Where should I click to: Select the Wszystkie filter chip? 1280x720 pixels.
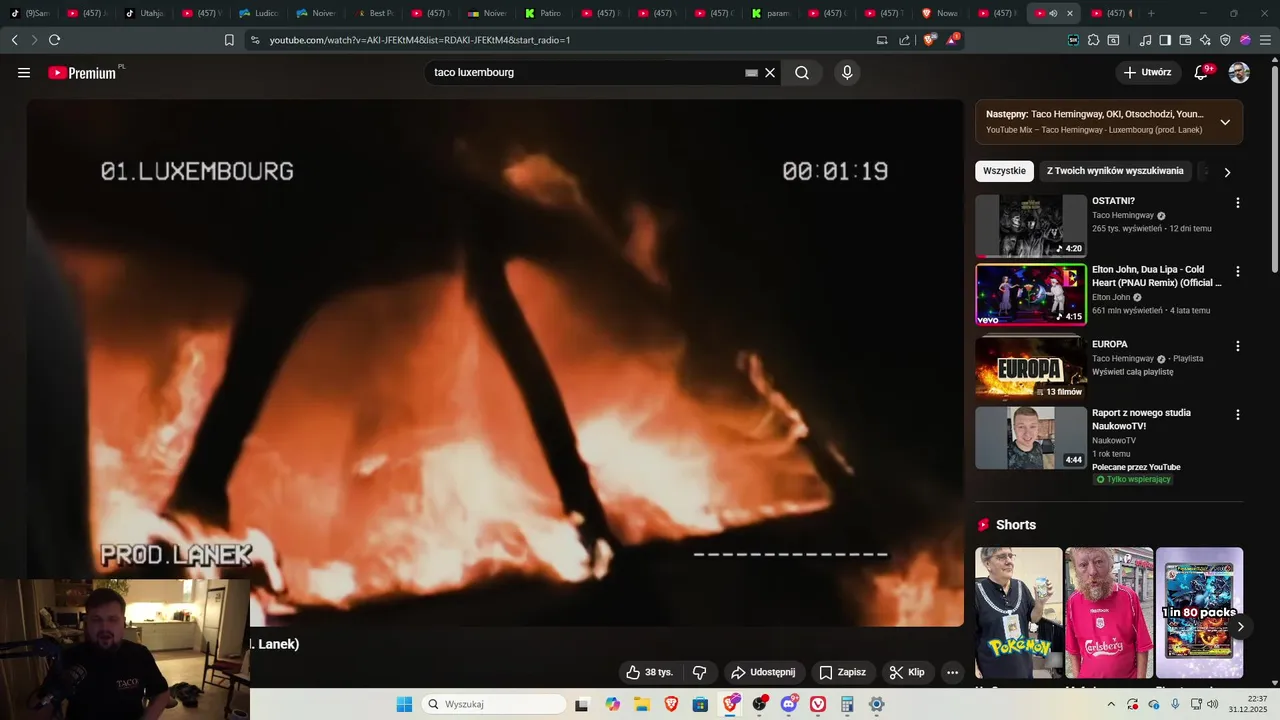1004,171
